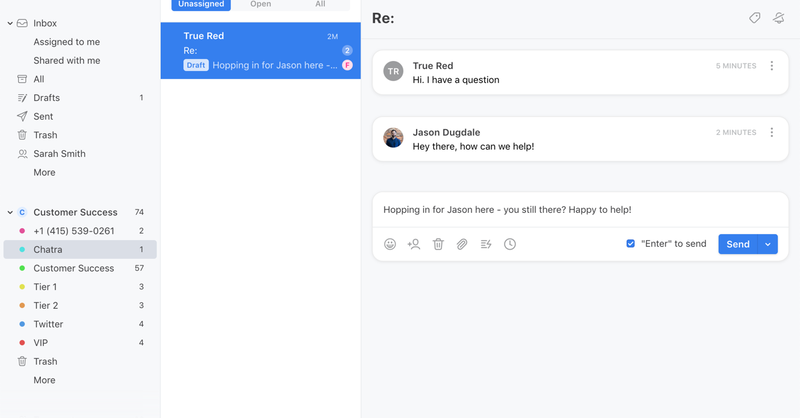
Task: Switch to the Open tab
Action: coord(260,5)
